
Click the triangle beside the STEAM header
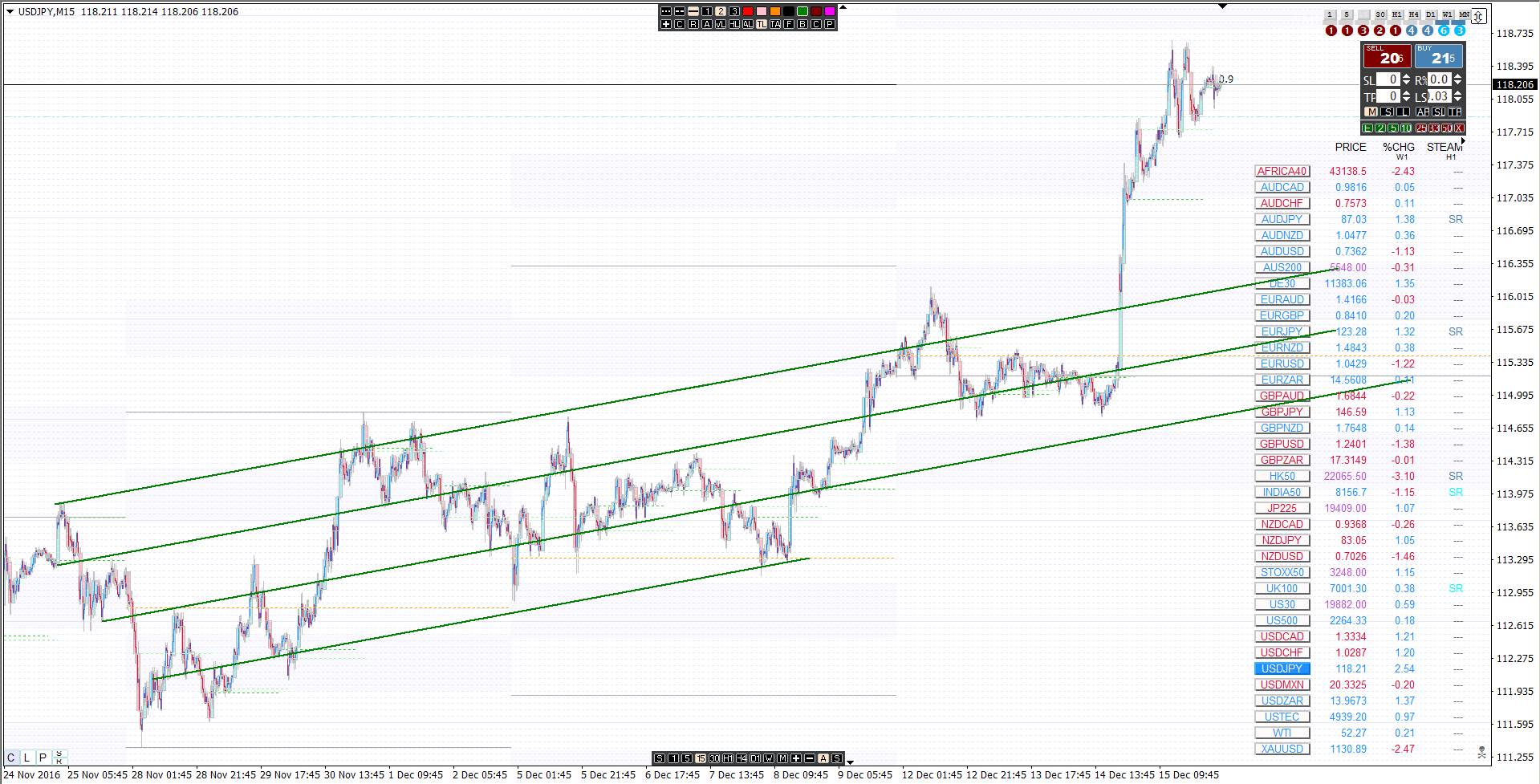(x=1463, y=141)
